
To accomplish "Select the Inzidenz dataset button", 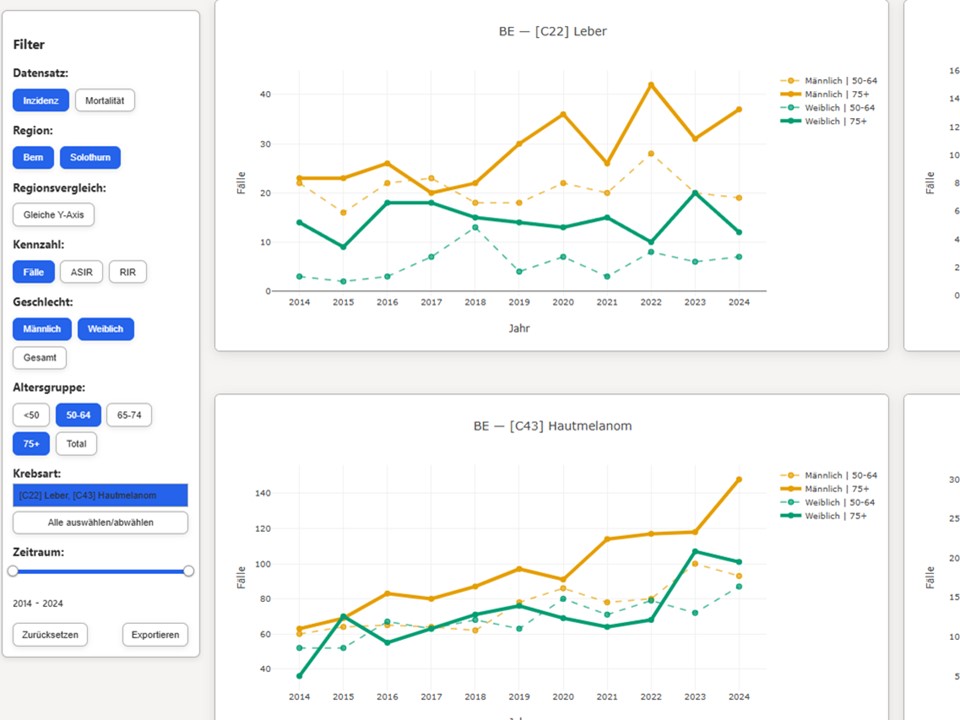I will click(41, 100).
